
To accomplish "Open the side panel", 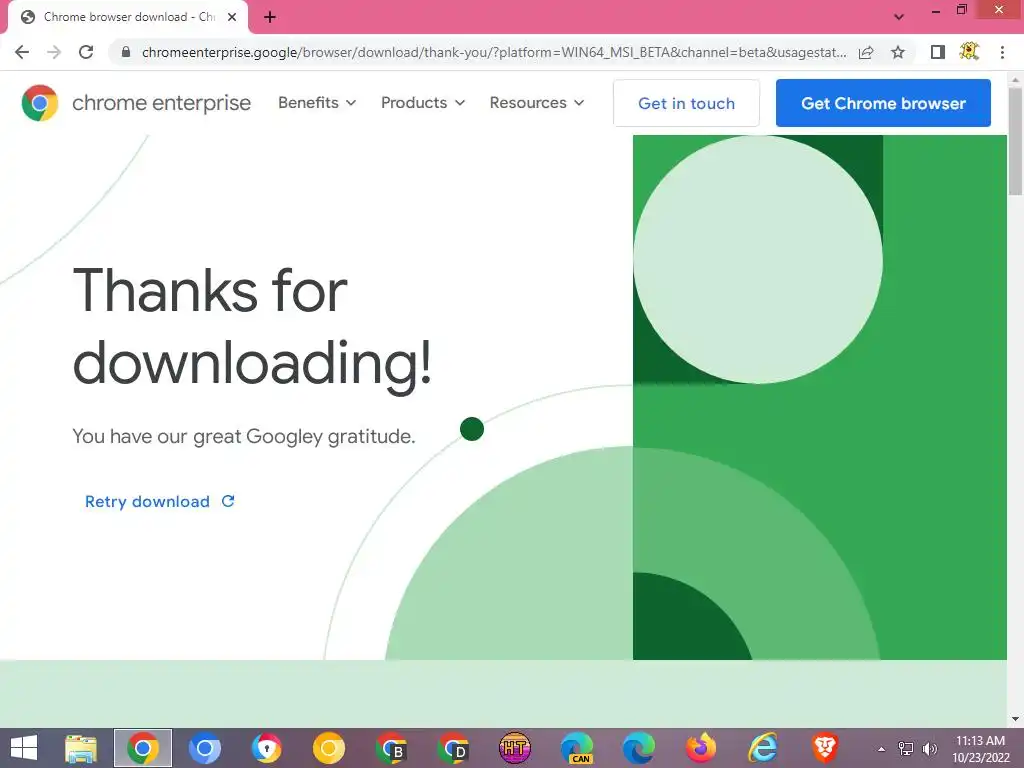I will click(938, 52).
